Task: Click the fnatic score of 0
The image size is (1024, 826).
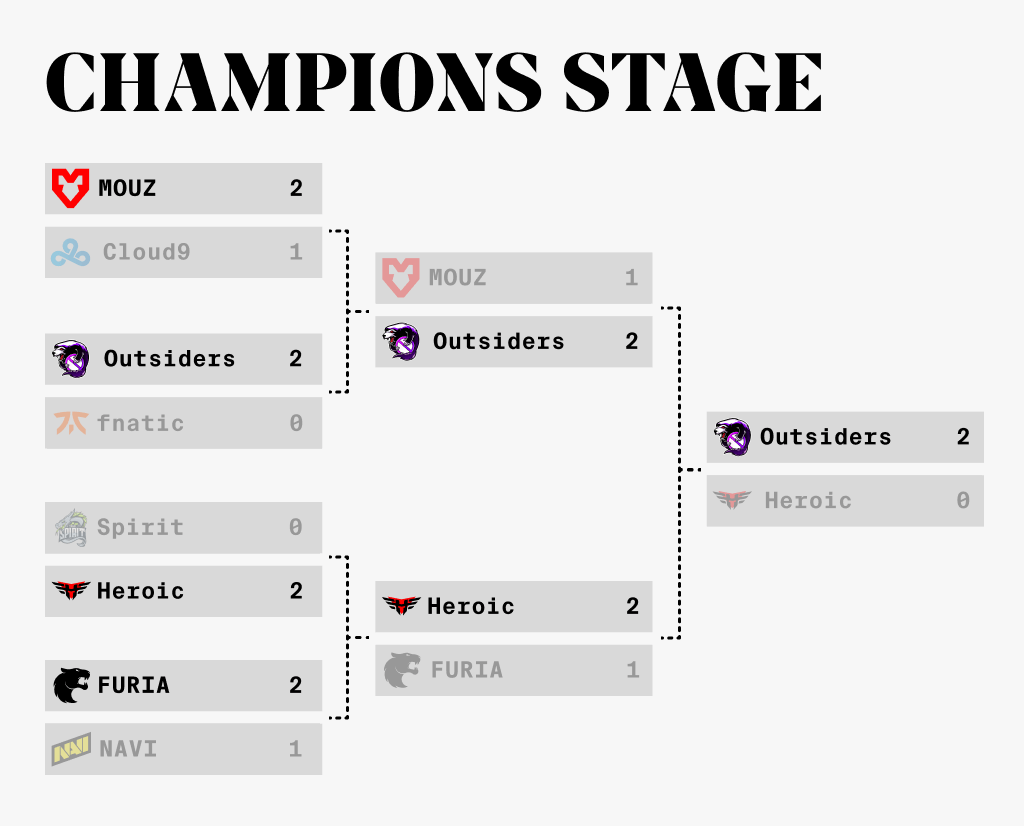Action: tap(296, 423)
